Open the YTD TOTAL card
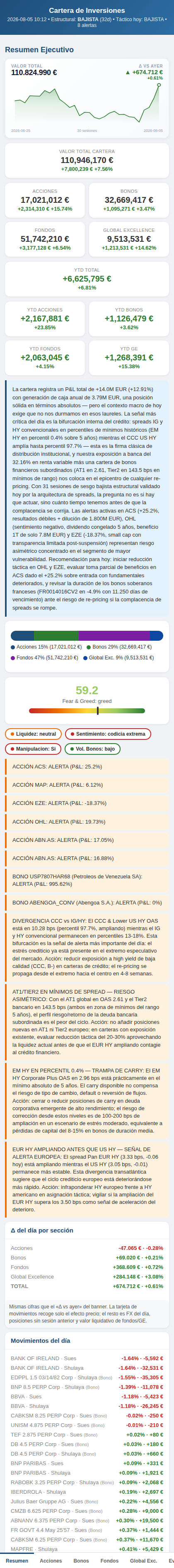The height and width of the screenshot is (1568, 174). [x=87, y=279]
